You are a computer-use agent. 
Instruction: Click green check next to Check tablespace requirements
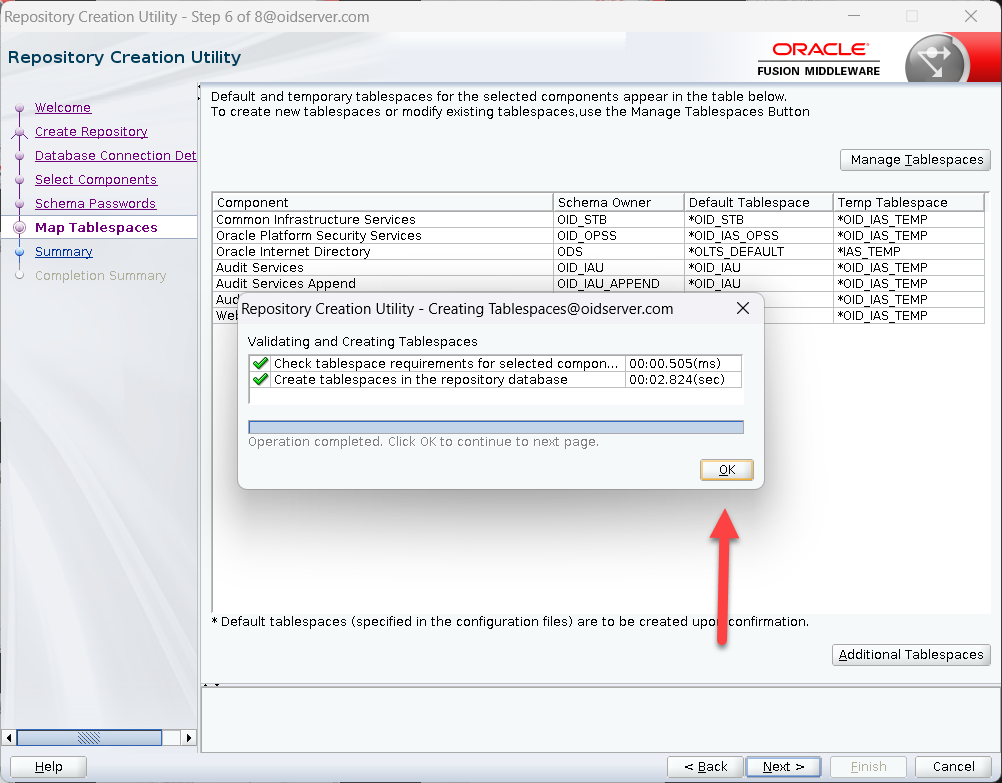pos(261,364)
